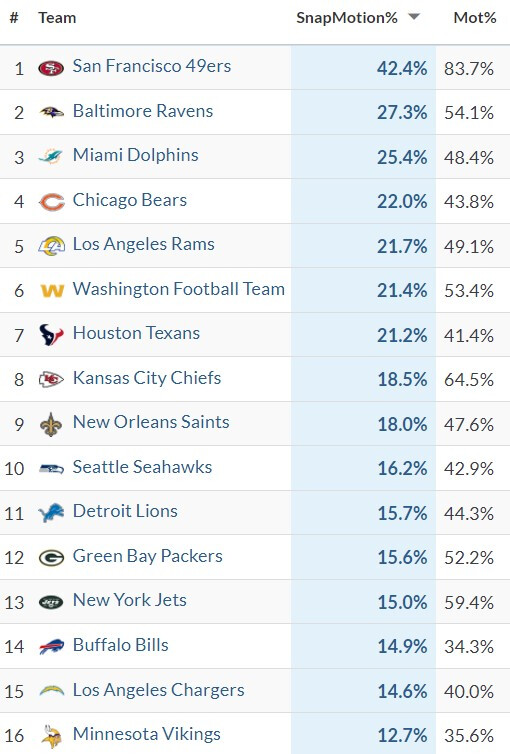The image size is (510, 754).
Task: Click the Baltimore Ravens logo icon
Action: click(x=51, y=113)
